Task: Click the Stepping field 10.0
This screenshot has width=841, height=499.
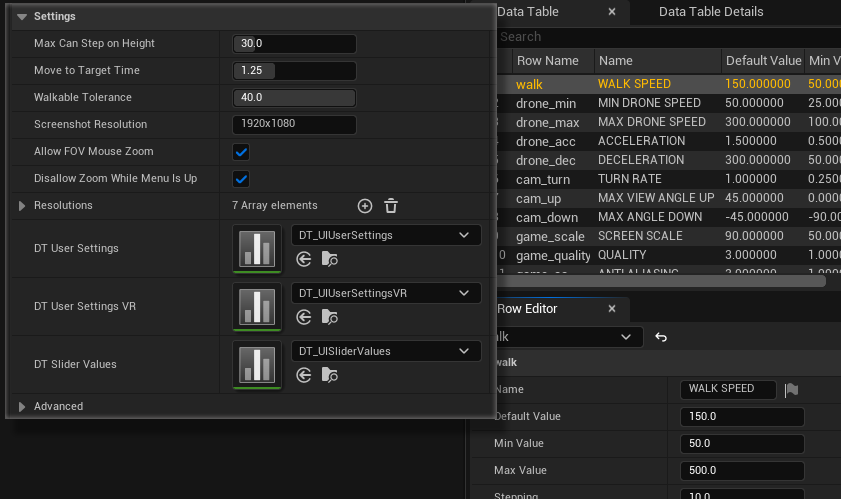Action: 742,494
